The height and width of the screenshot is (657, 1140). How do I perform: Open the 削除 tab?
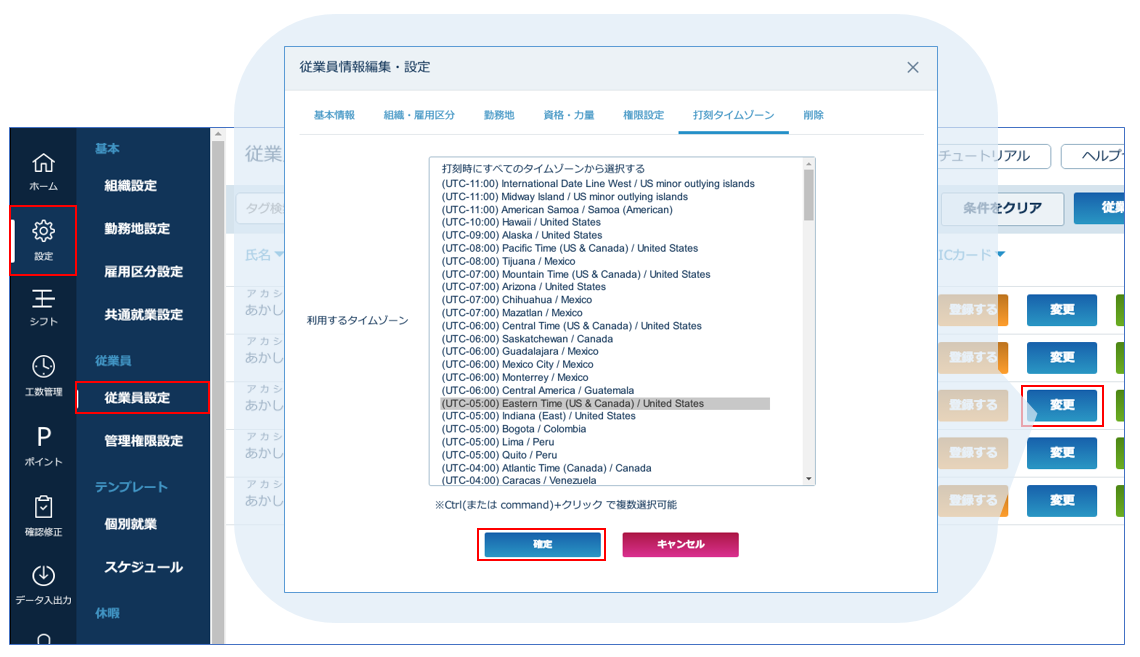pyautogui.click(x=813, y=115)
